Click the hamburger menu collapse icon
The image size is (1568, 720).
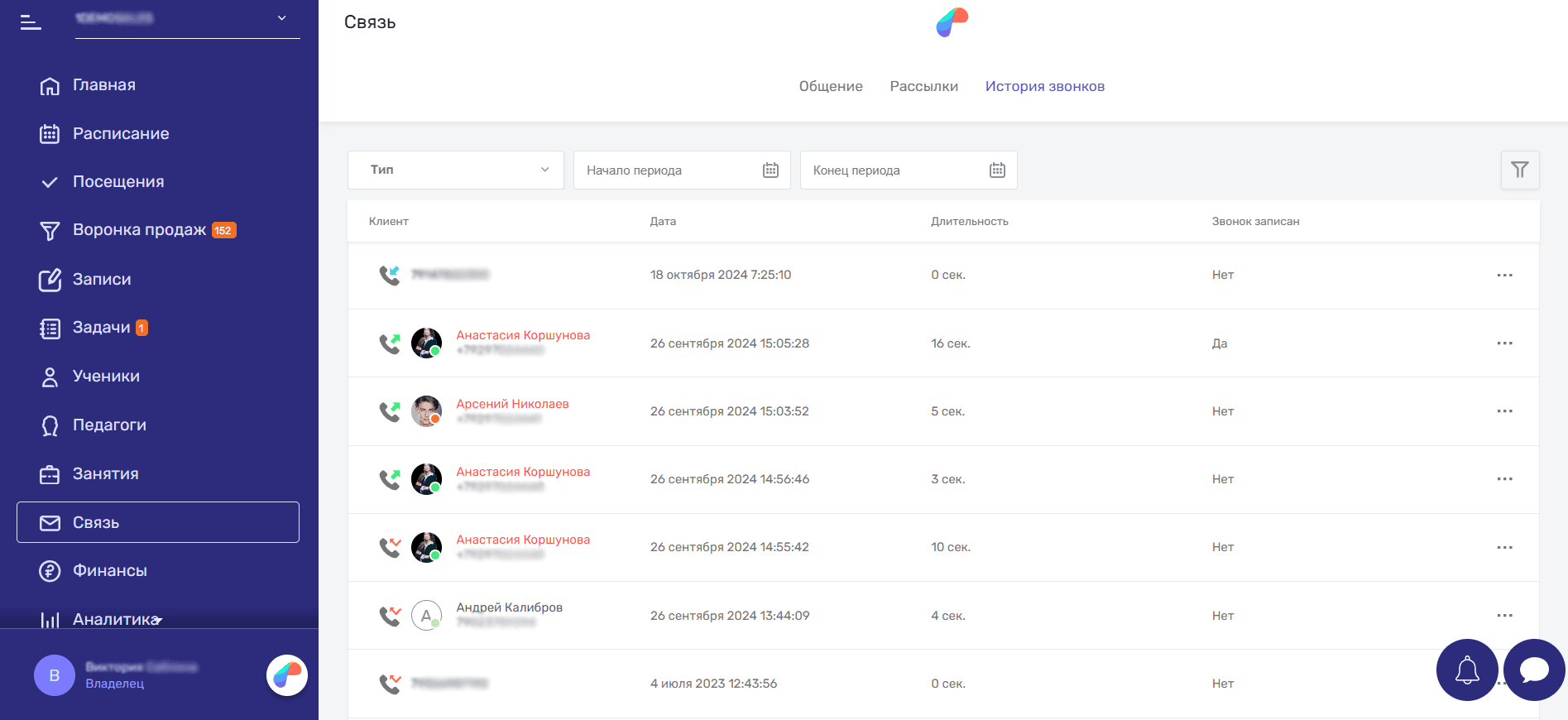pyautogui.click(x=31, y=22)
